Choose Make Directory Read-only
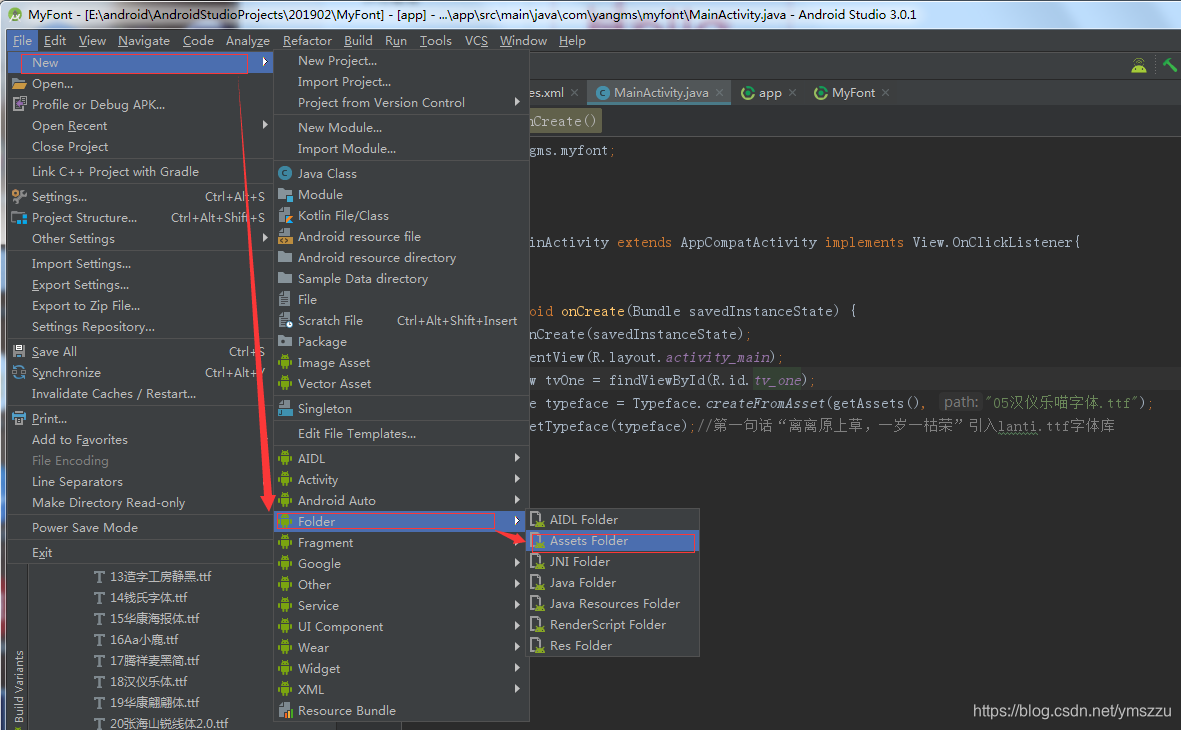1181x730 pixels. point(108,502)
